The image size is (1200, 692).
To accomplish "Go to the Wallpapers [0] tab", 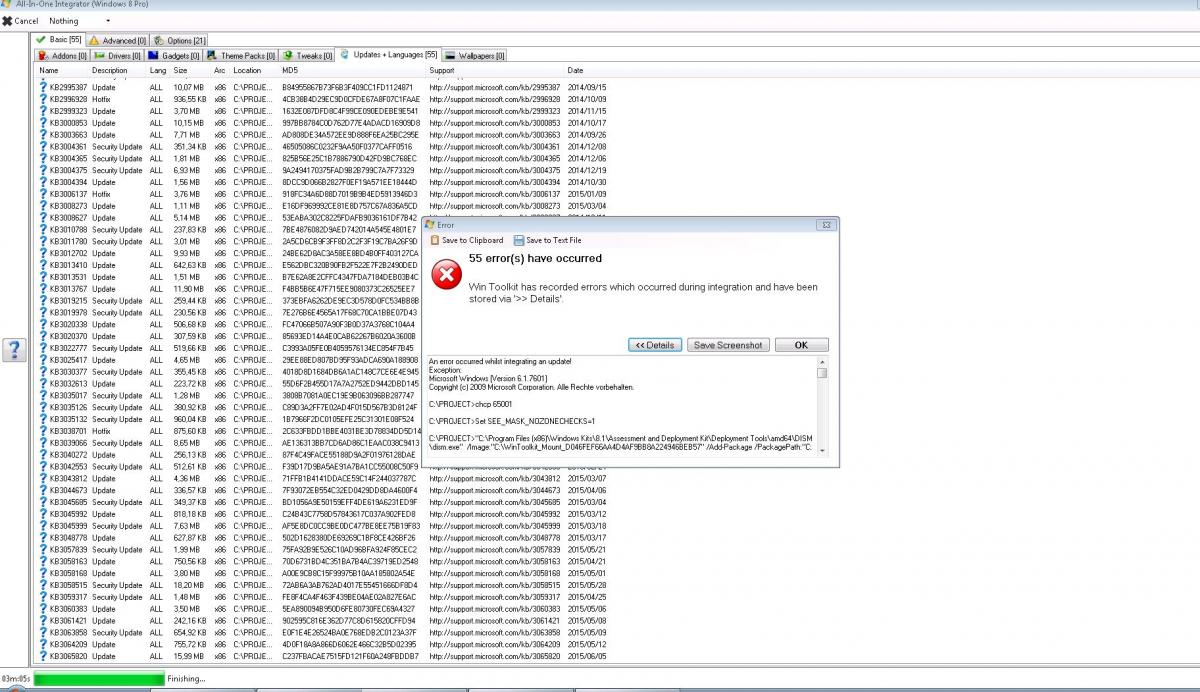I will tap(475, 56).
